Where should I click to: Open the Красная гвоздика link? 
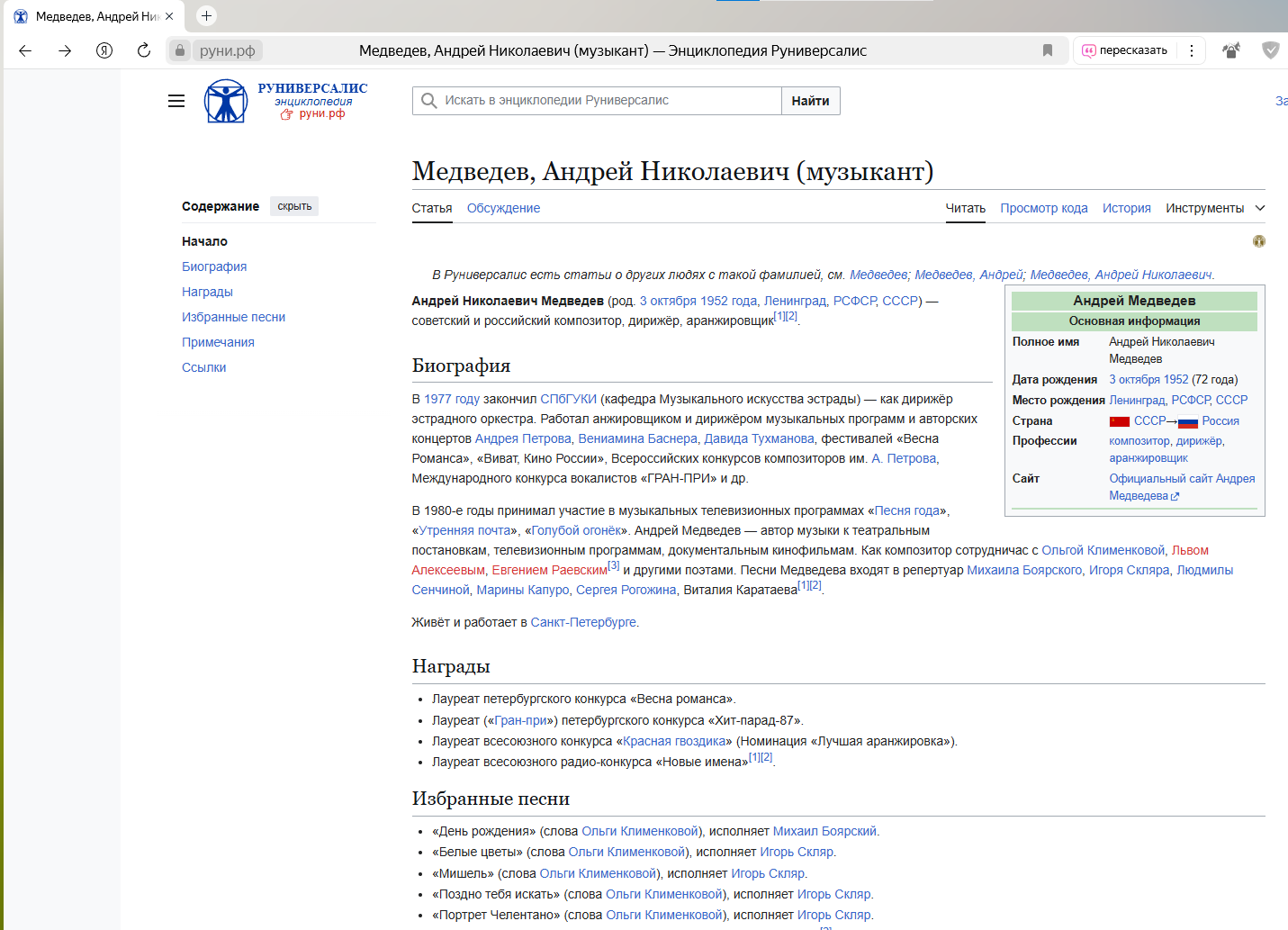point(675,741)
